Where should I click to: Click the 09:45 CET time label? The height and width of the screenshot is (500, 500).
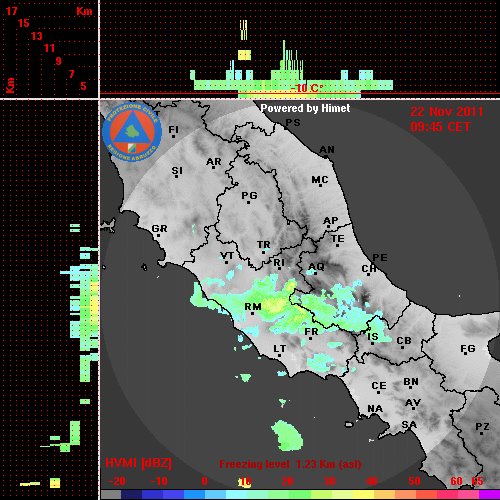tap(440, 127)
